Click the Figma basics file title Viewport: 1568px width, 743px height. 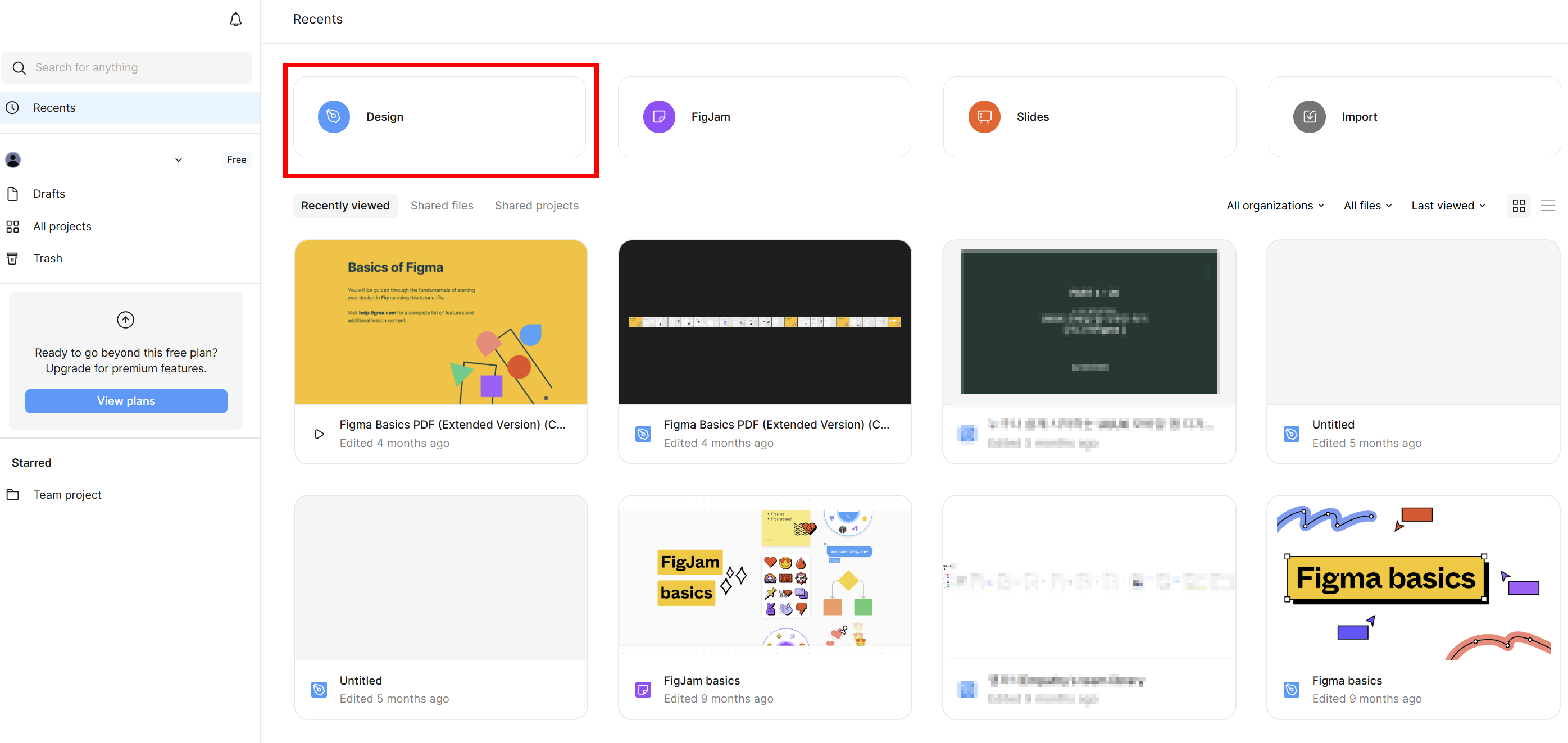[x=1347, y=680]
